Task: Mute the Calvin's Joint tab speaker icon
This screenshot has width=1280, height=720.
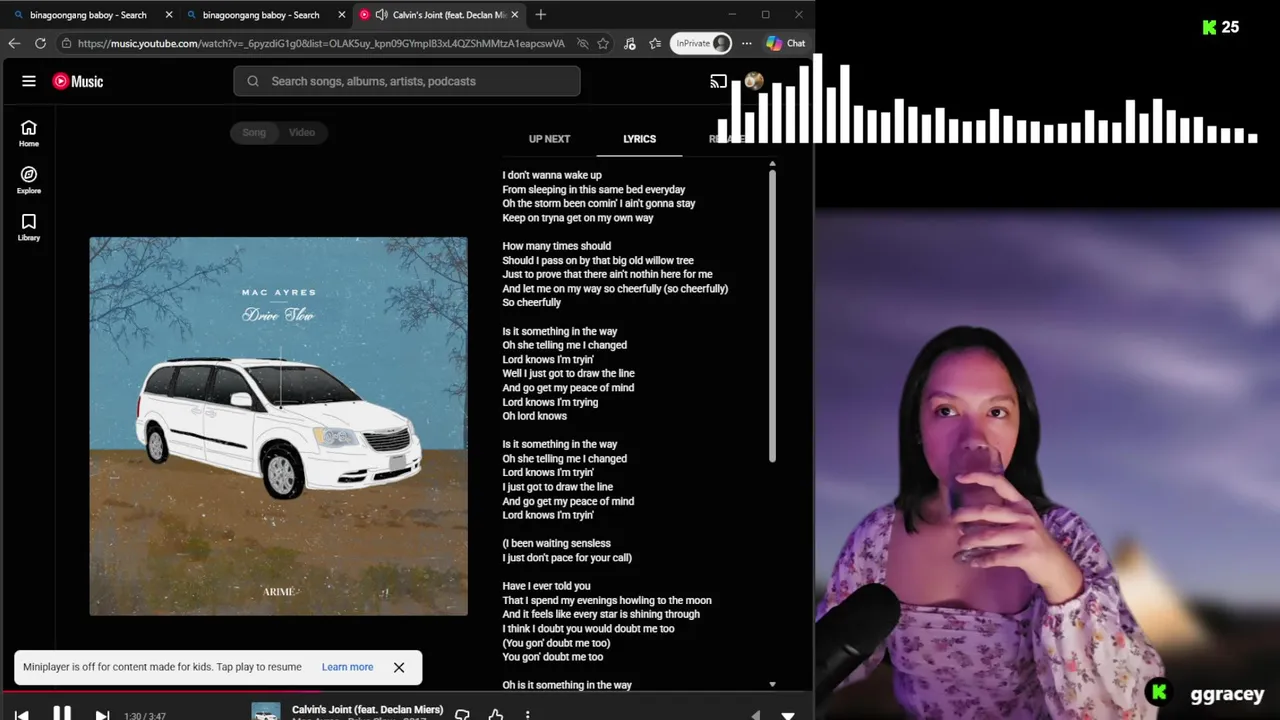Action: [x=381, y=15]
